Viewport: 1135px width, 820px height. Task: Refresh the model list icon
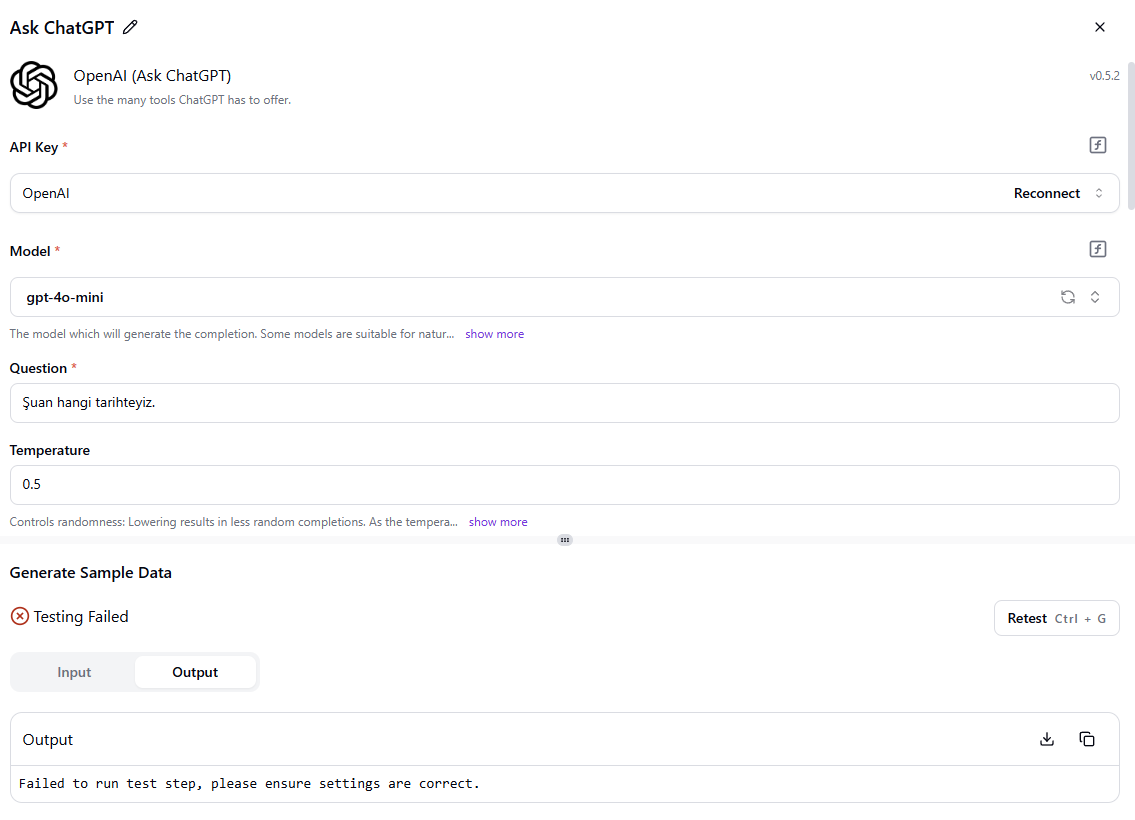1068,297
